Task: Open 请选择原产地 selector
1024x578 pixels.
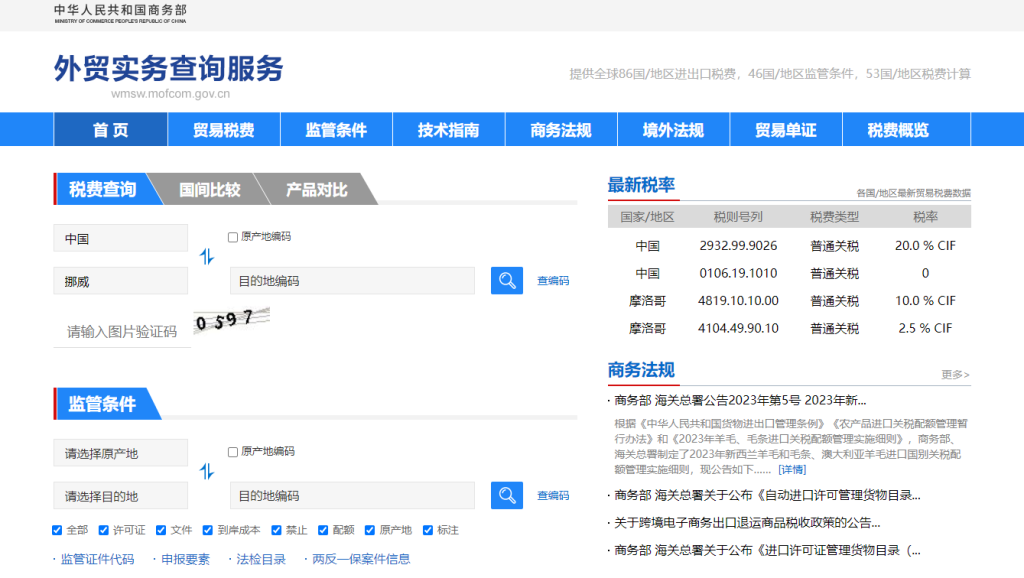Action: [121, 453]
